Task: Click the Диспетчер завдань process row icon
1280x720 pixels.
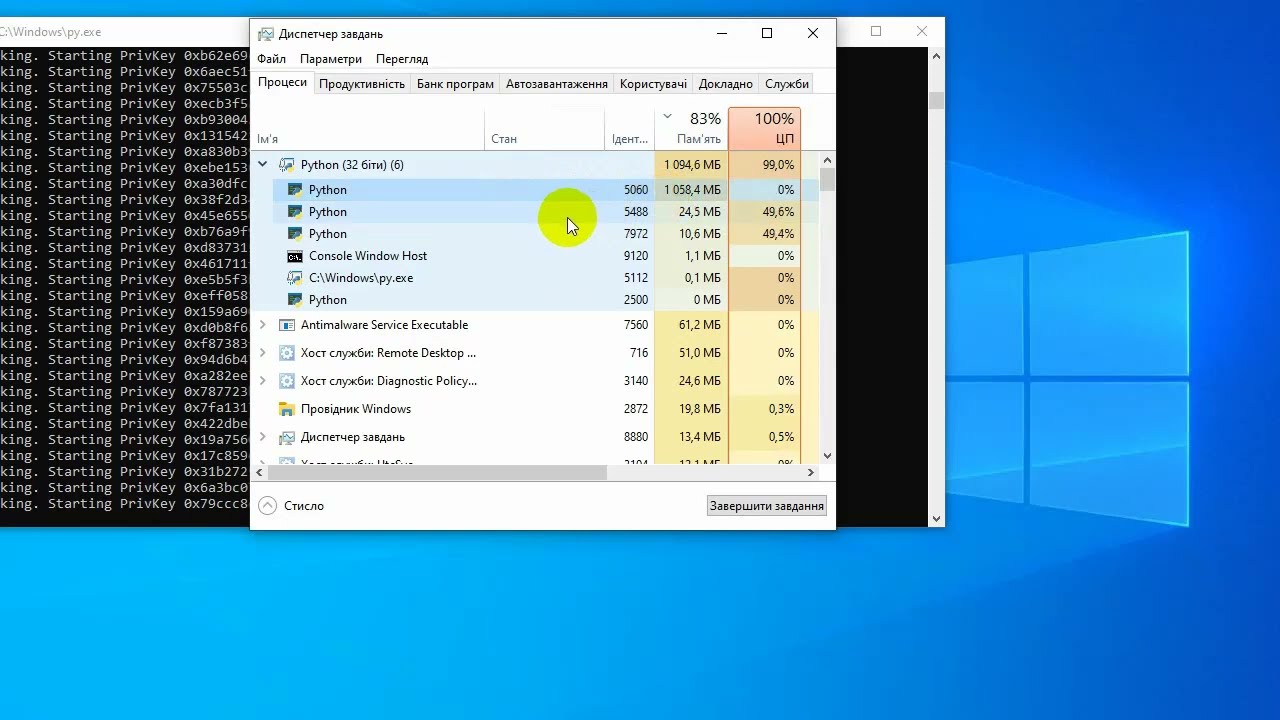Action: [287, 437]
